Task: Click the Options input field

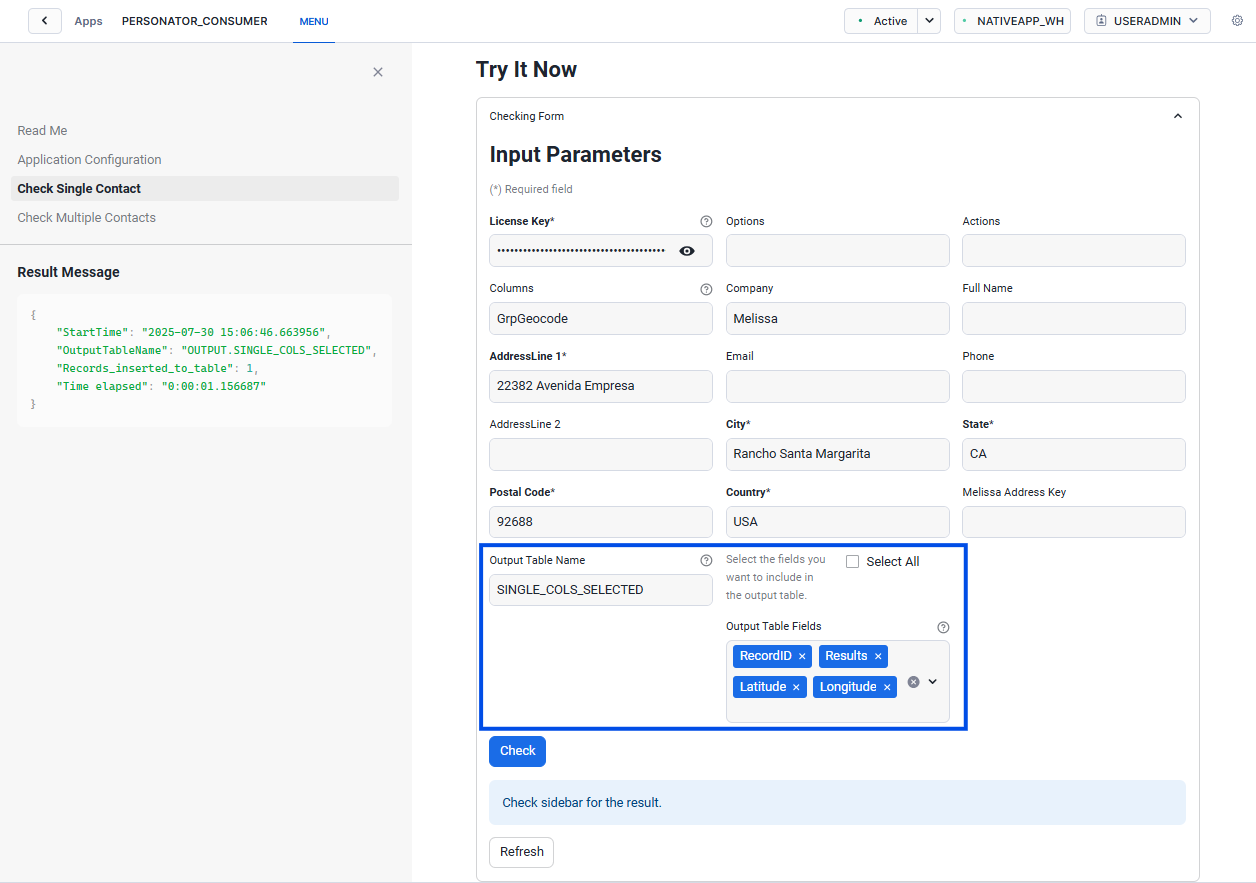Action: click(x=838, y=251)
